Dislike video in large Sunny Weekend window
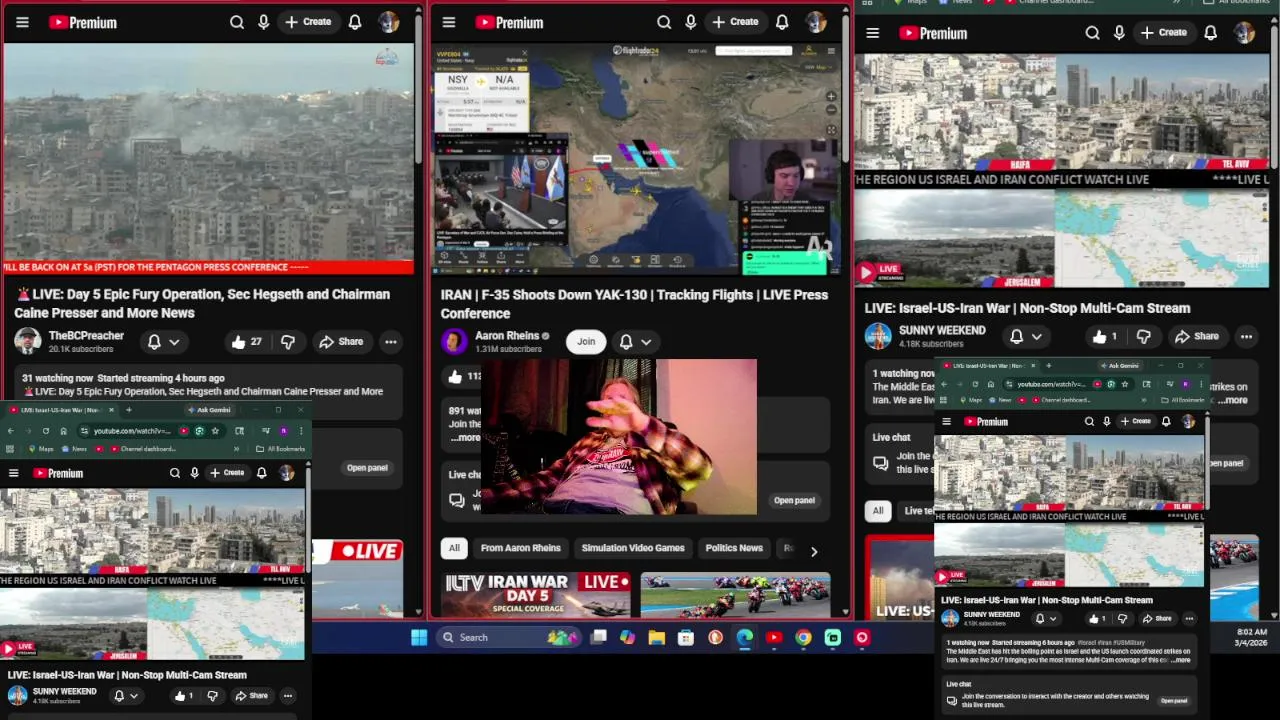Image resolution: width=1280 pixels, height=720 pixels. tap(1144, 337)
